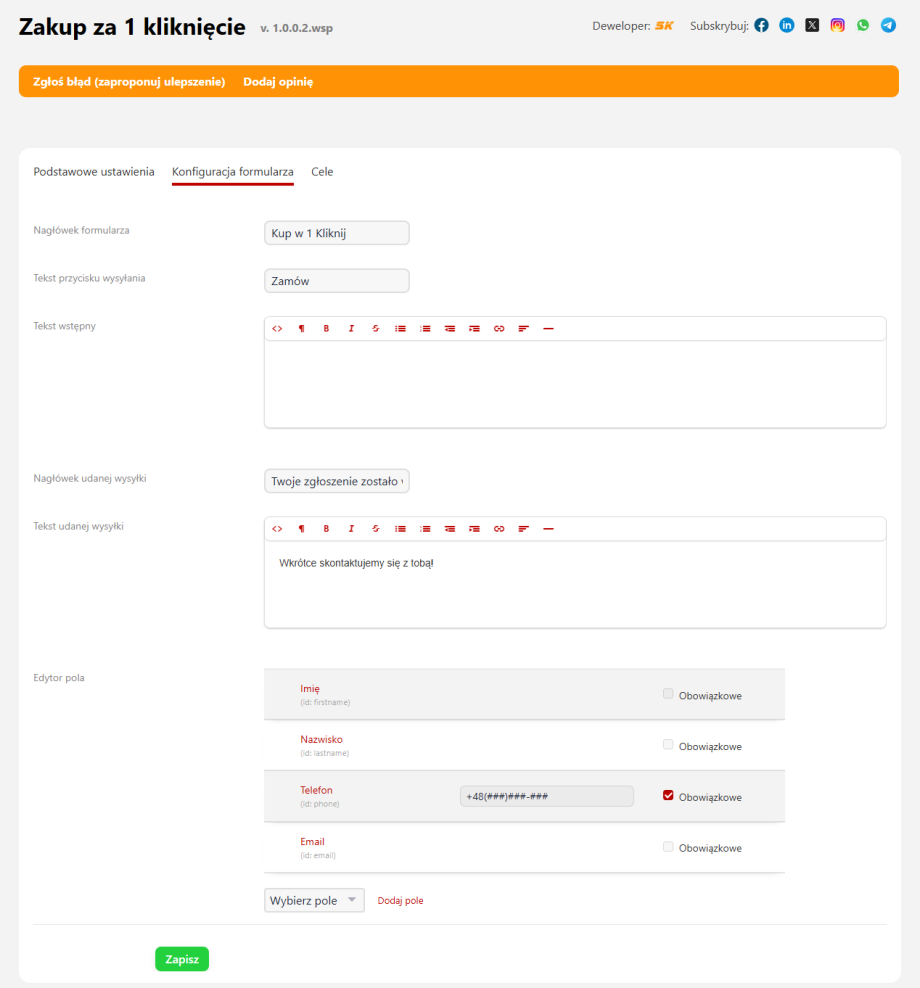920x988 pixels.
Task: Open text alignment menu in Tekst wstępny toolbar
Action: (x=523, y=329)
